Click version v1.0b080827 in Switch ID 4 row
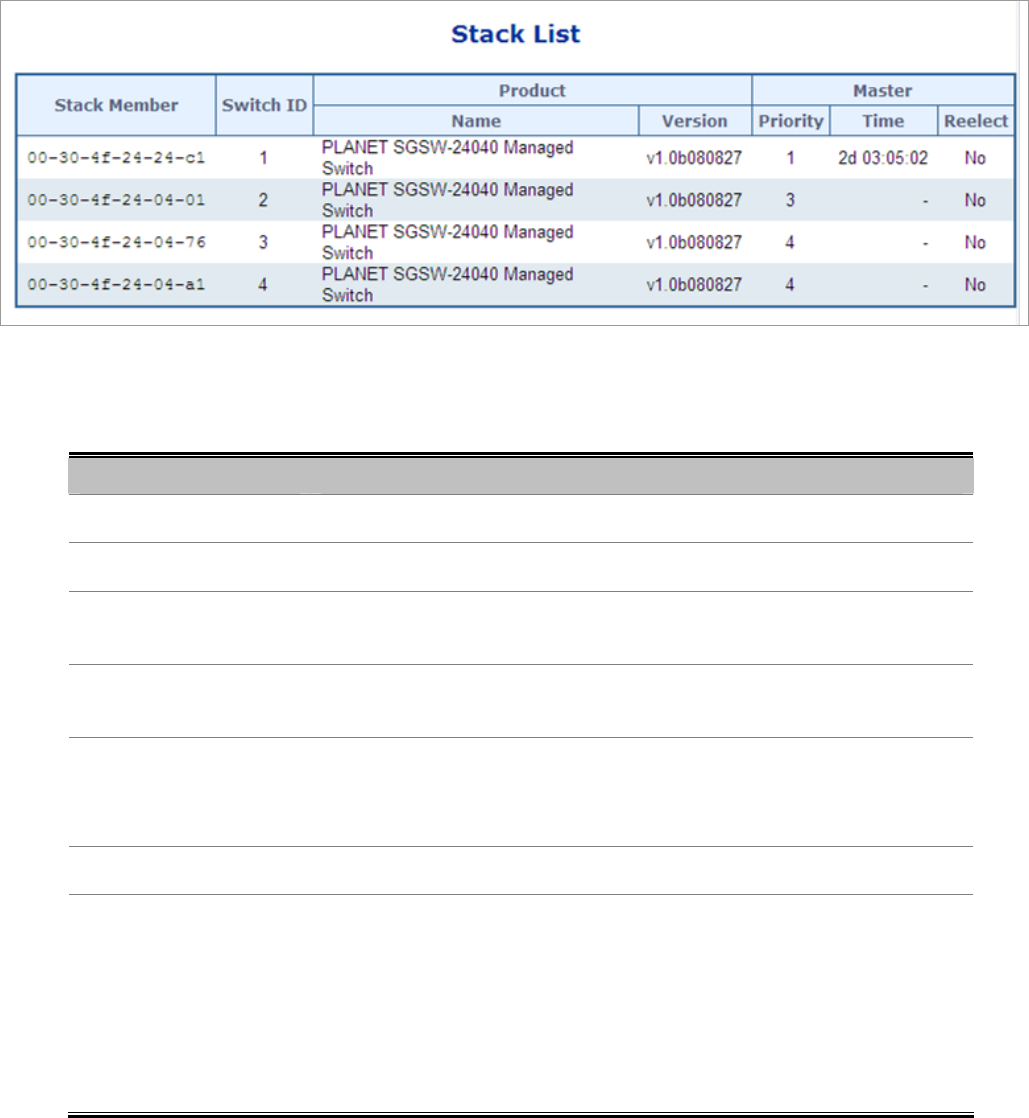 (694, 284)
